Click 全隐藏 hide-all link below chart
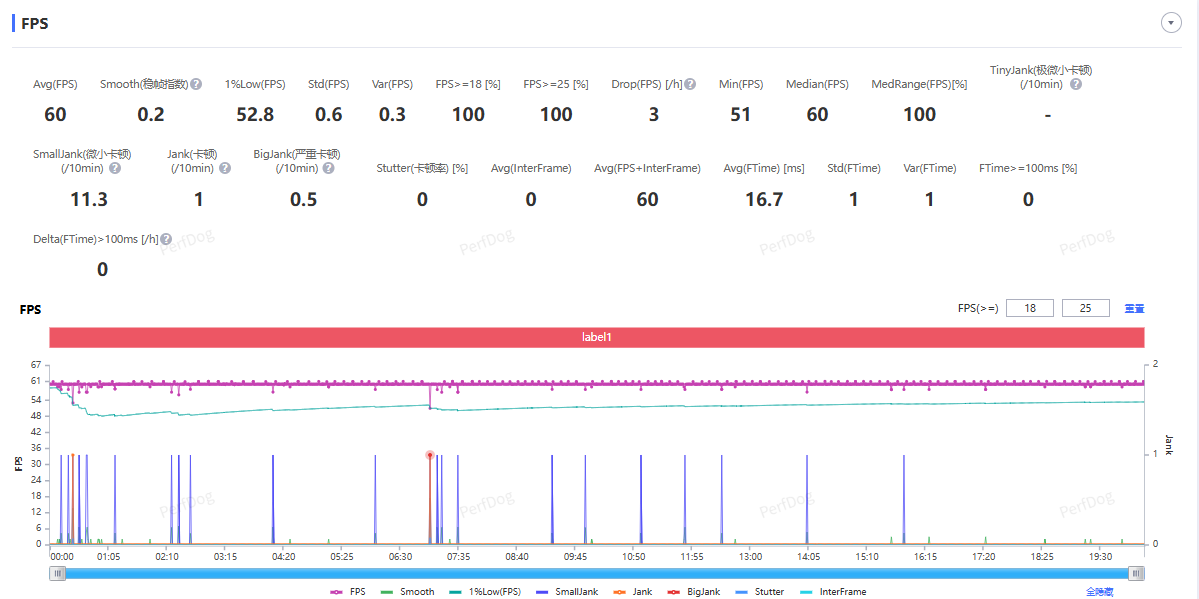This screenshot has width=1199, height=599. [x=1099, y=592]
